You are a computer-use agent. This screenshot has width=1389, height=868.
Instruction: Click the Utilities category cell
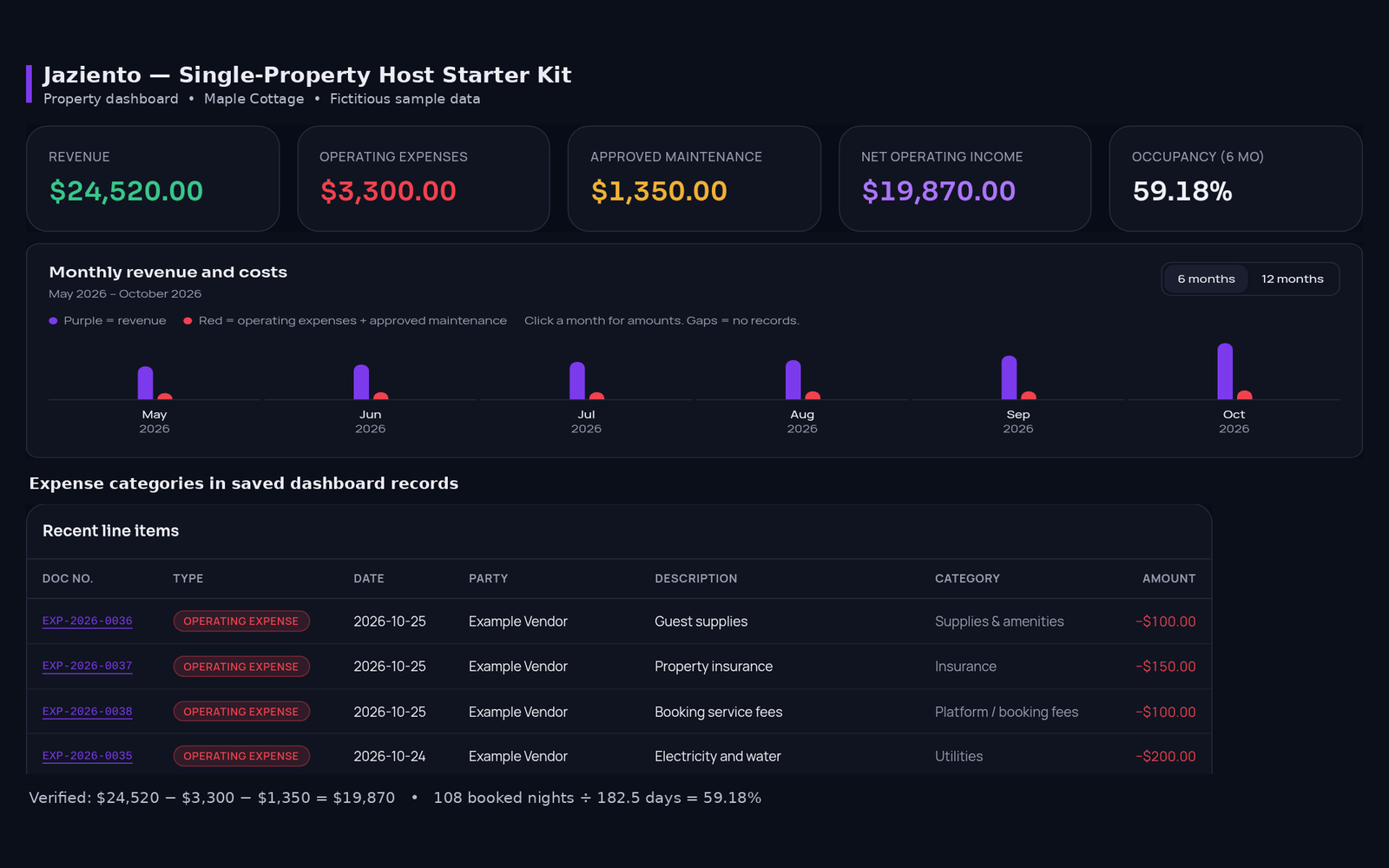(x=959, y=756)
